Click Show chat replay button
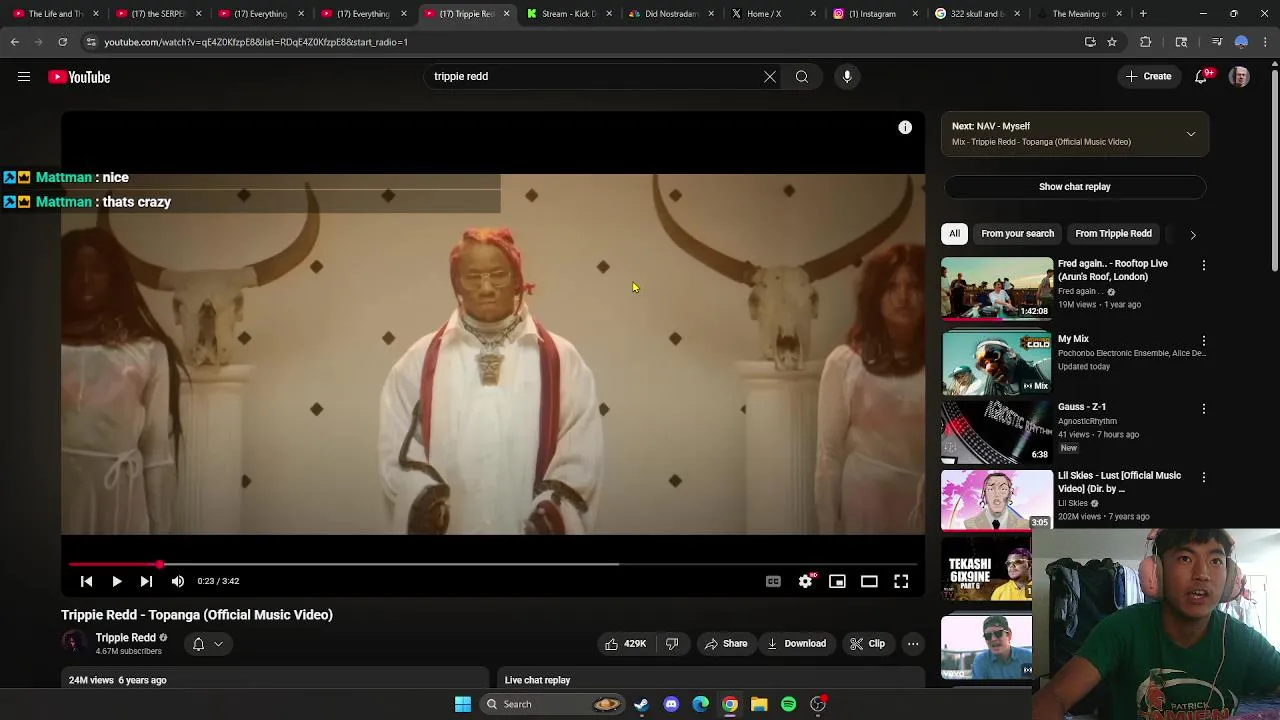This screenshot has width=1280, height=720. coord(1075,187)
